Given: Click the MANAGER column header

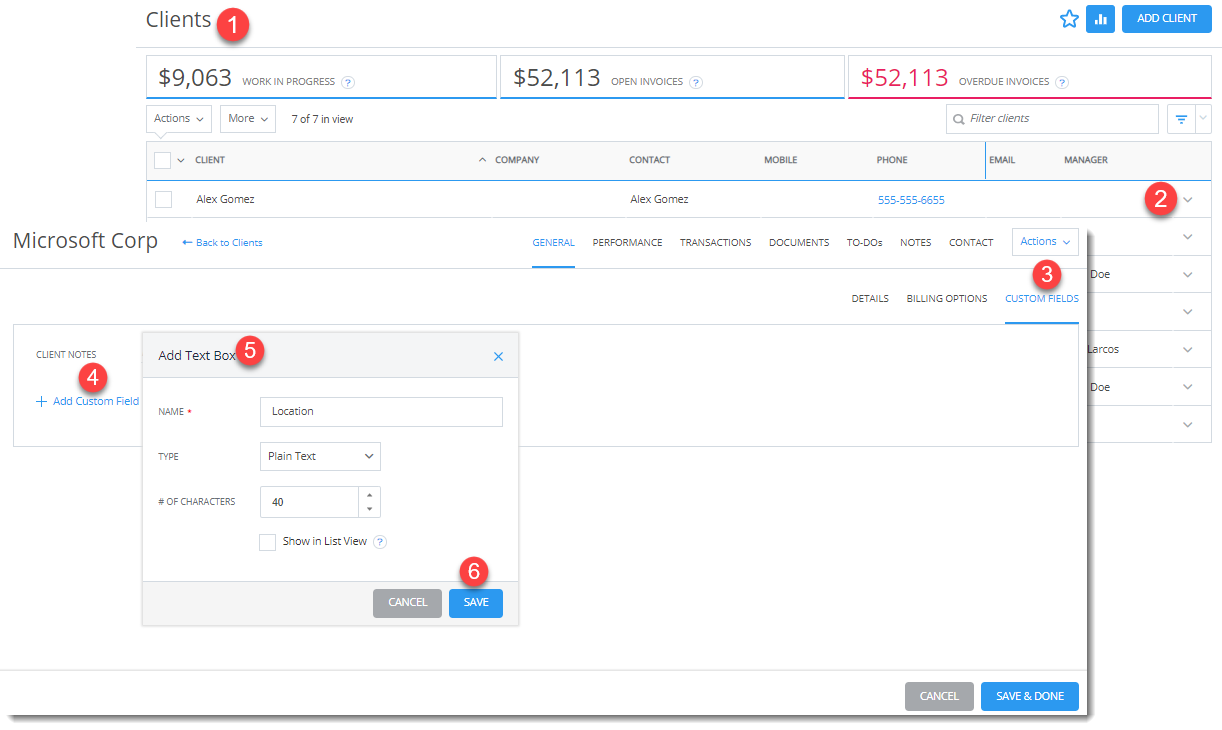Looking at the screenshot, I should [1086, 160].
